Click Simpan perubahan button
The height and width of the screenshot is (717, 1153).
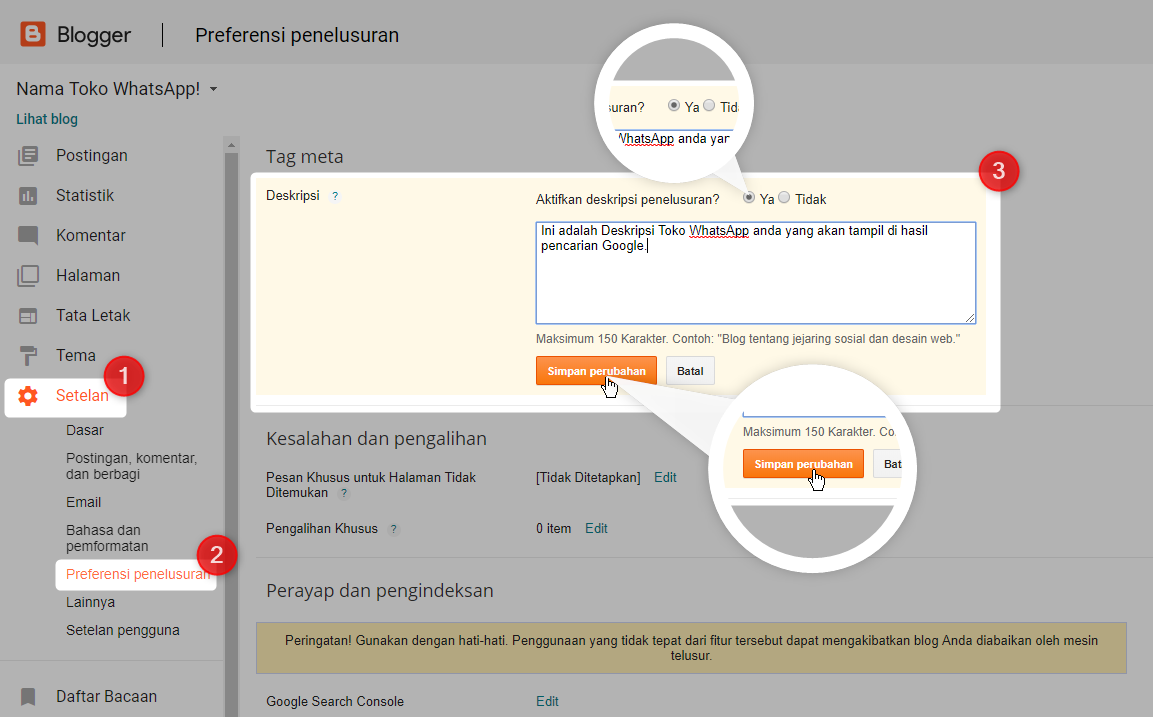click(596, 371)
